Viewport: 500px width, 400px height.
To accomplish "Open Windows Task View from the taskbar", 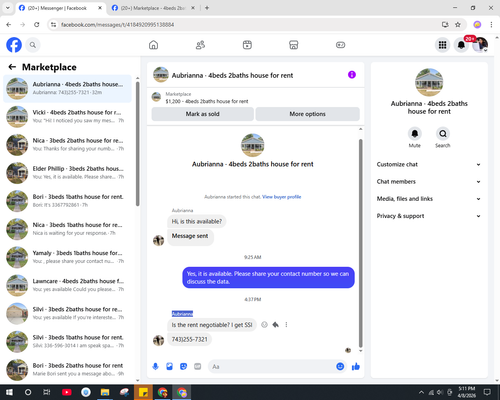I will pyautogui.click(x=47, y=392).
